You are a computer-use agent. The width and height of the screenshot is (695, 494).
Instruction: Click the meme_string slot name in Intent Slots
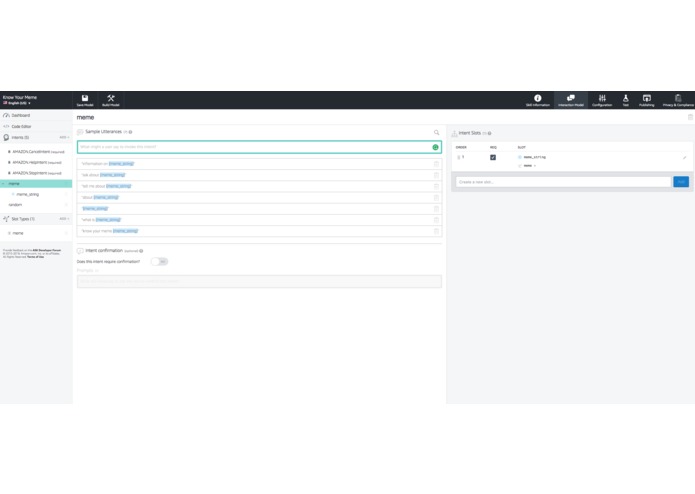click(x=535, y=157)
